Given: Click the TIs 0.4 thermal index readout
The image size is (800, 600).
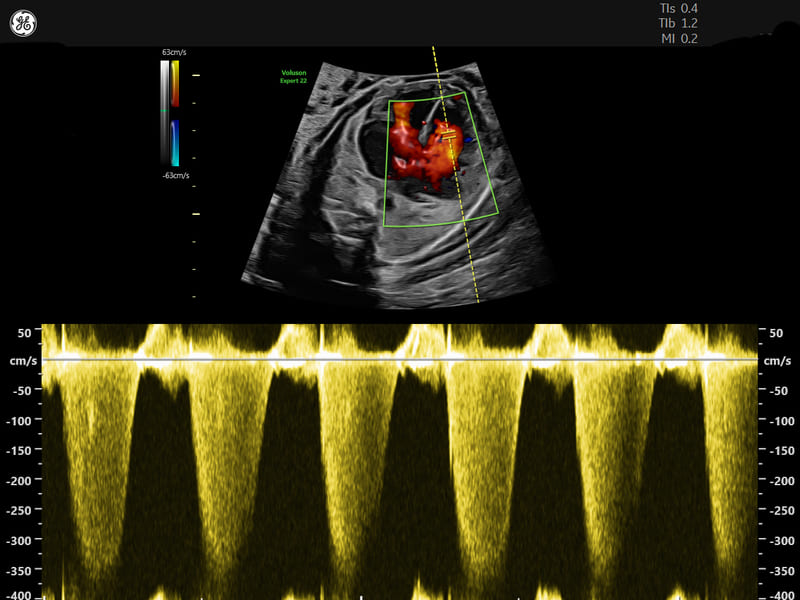Looking at the screenshot, I should click(679, 8).
